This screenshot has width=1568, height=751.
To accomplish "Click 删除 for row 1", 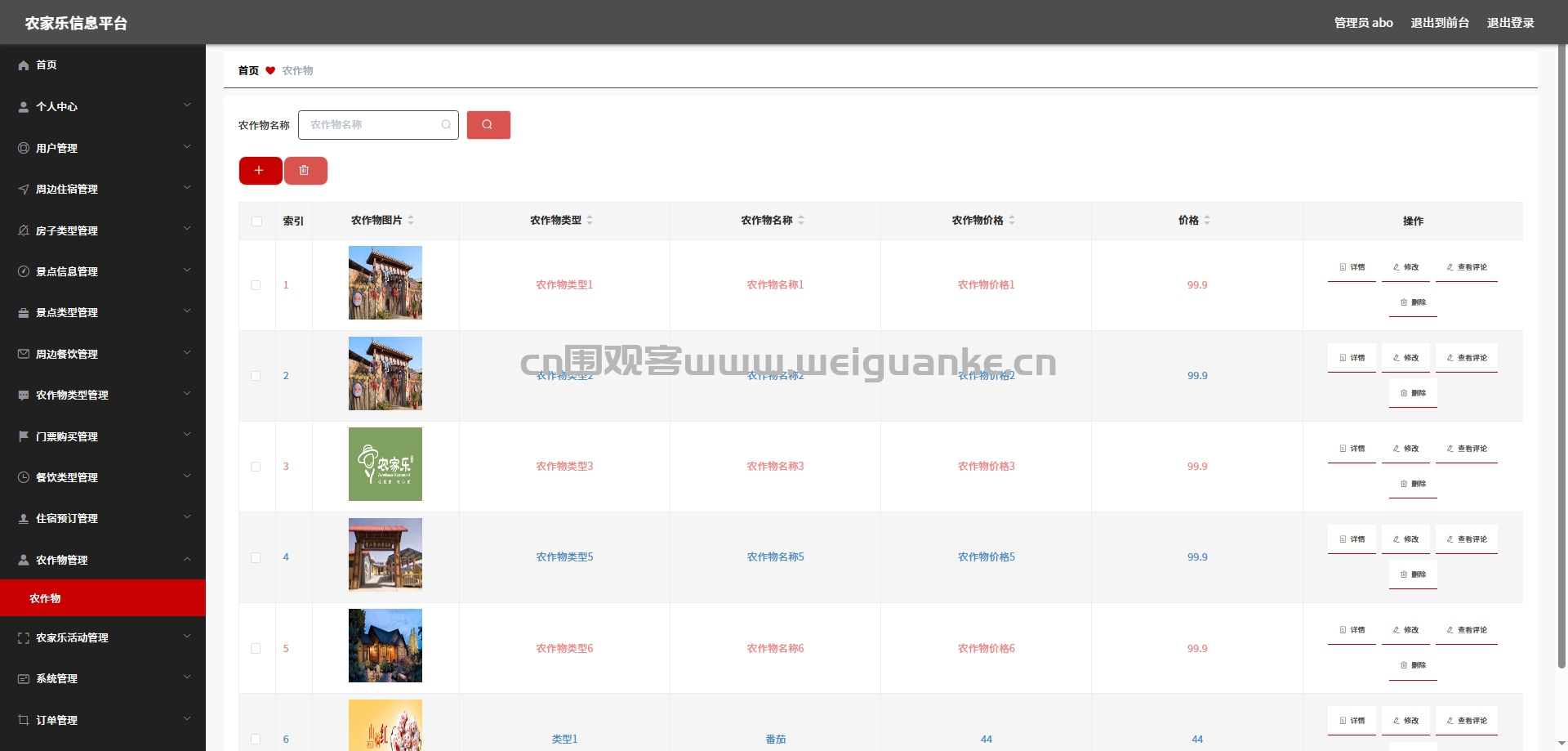I will (x=1413, y=302).
